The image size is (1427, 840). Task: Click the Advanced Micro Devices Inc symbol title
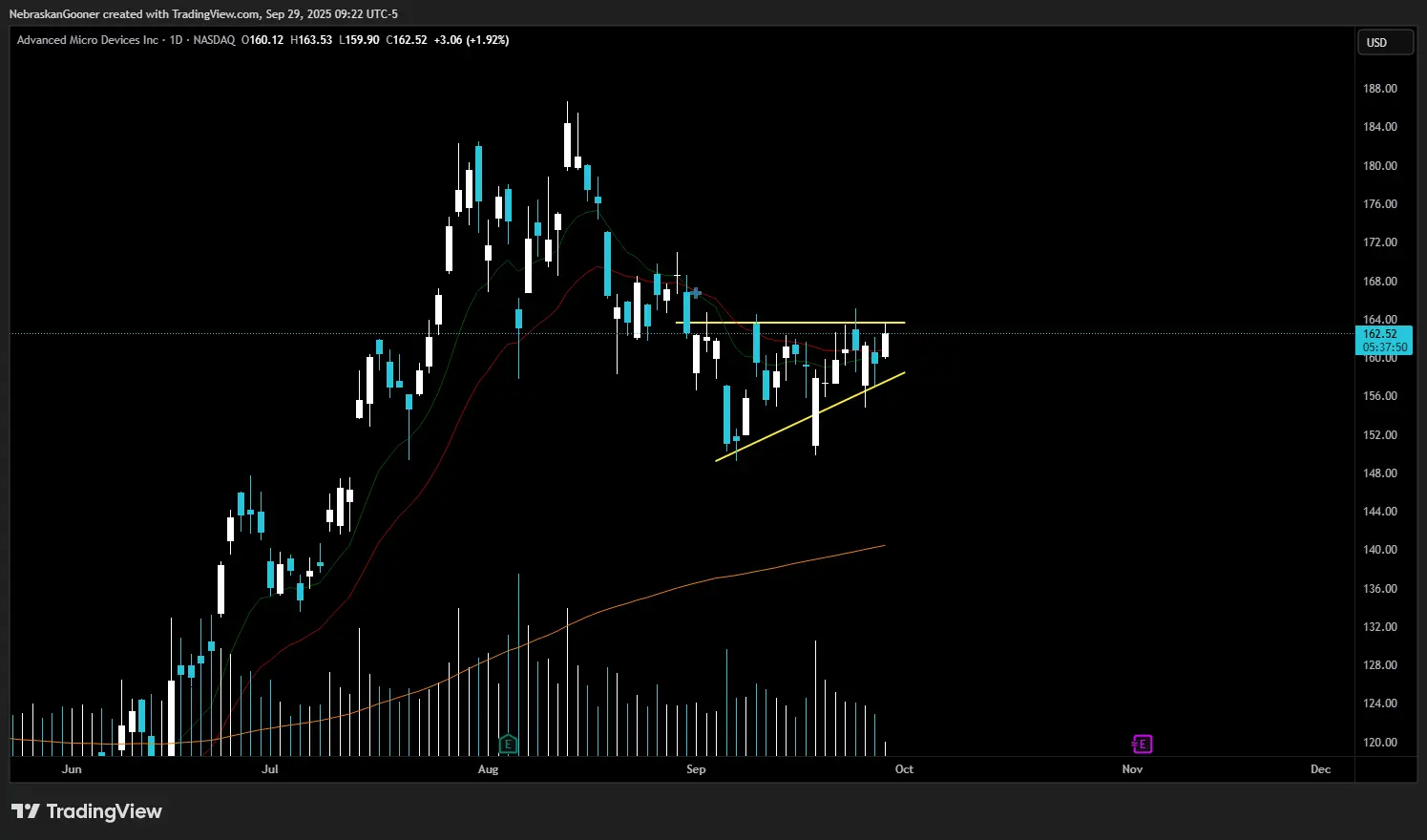[x=88, y=40]
